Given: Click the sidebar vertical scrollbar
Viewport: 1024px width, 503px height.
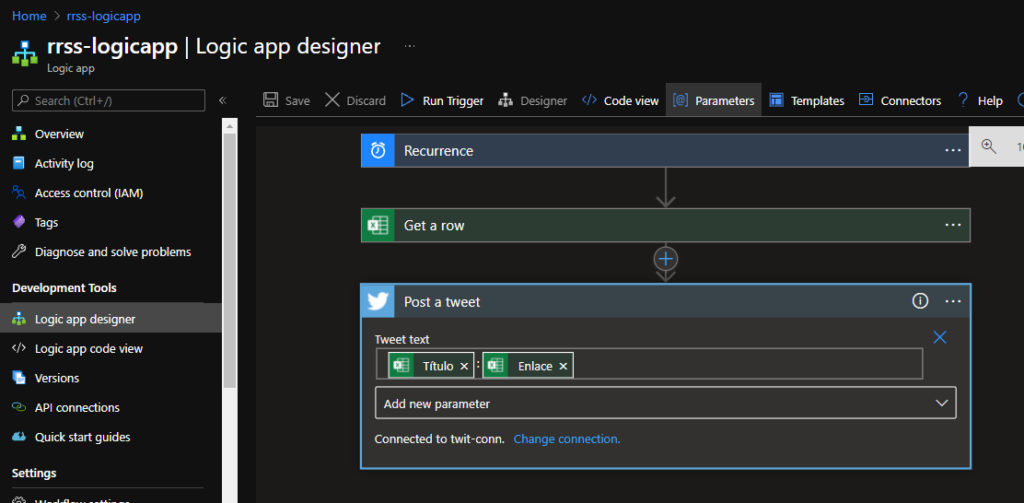Looking at the screenshot, I should click(229, 261).
